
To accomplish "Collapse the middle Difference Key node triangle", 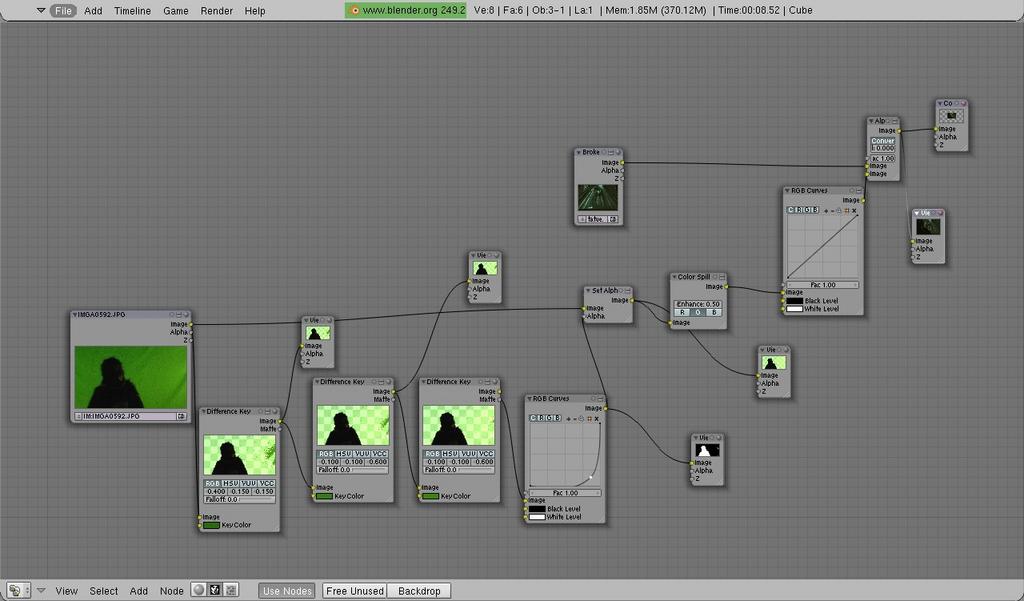I will click(317, 382).
